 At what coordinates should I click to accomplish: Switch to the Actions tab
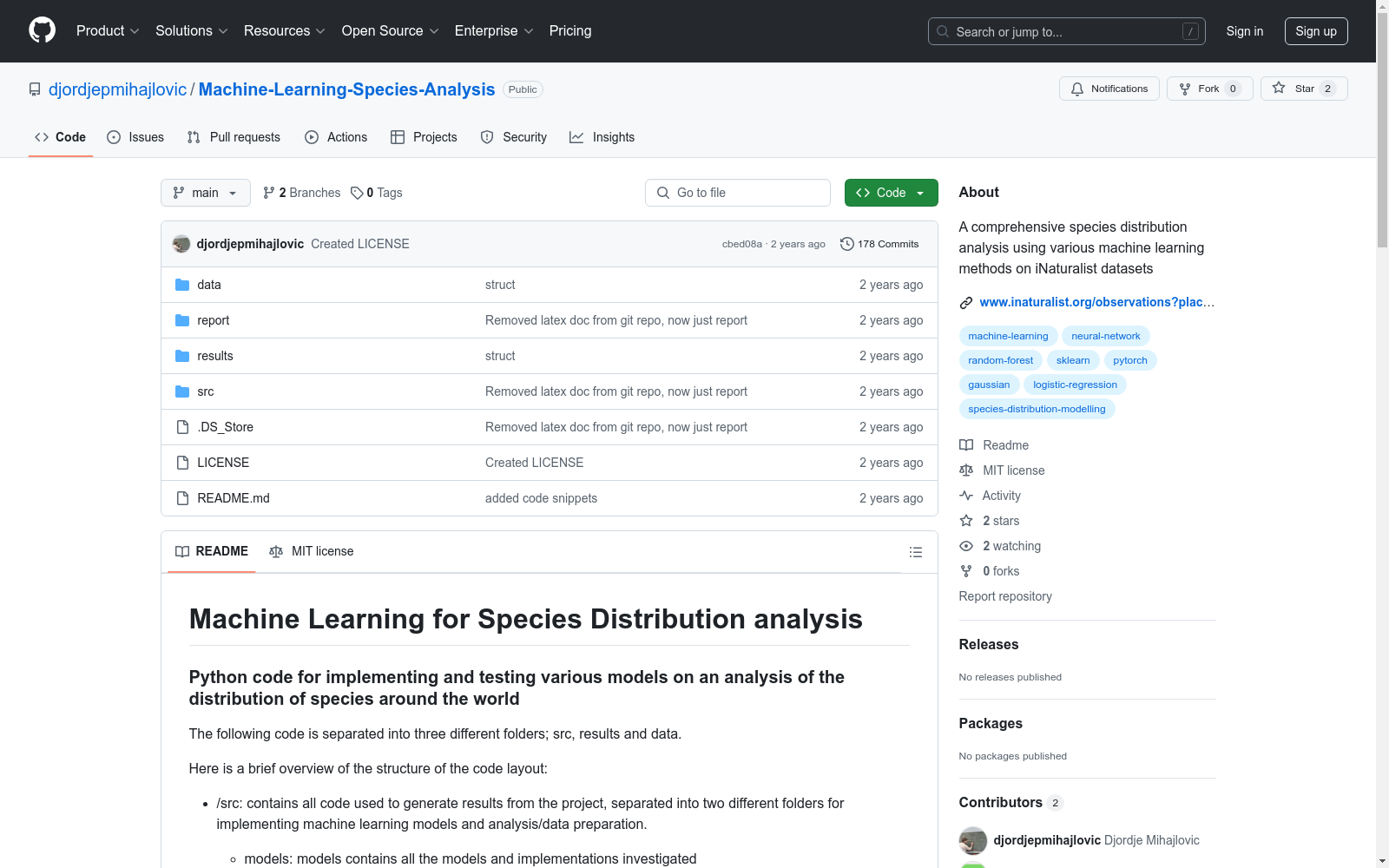(336, 137)
